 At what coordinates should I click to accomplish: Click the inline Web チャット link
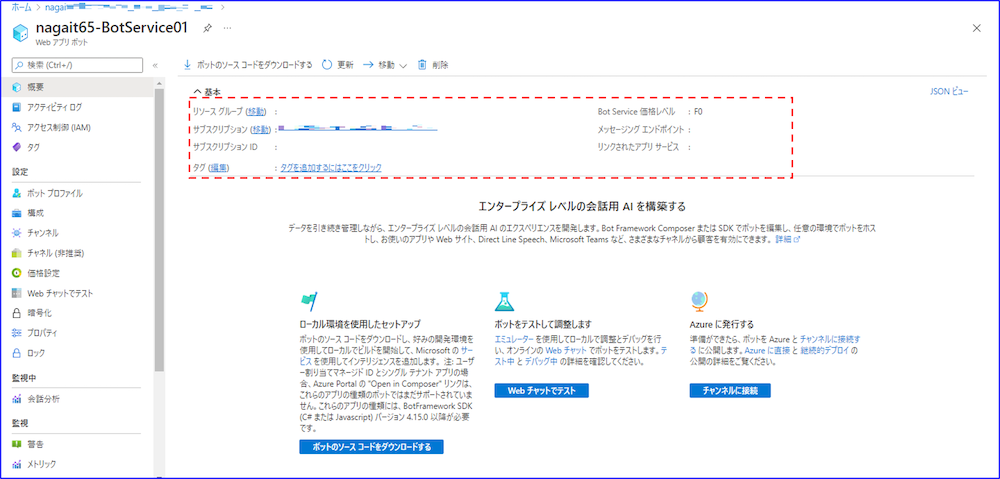click(x=566, y=351)
